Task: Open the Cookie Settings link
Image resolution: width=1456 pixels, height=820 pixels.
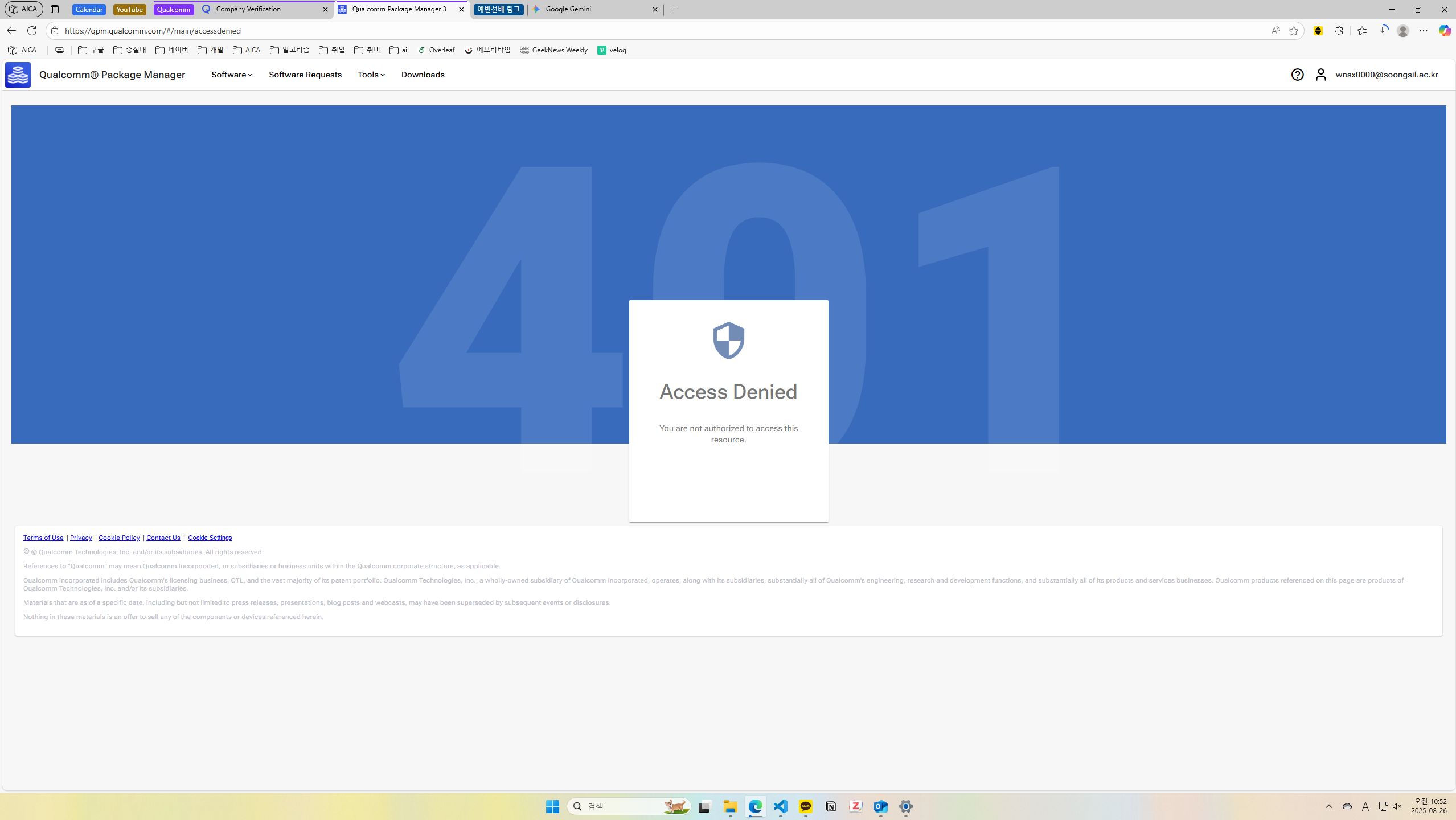Action: [210, 538]
